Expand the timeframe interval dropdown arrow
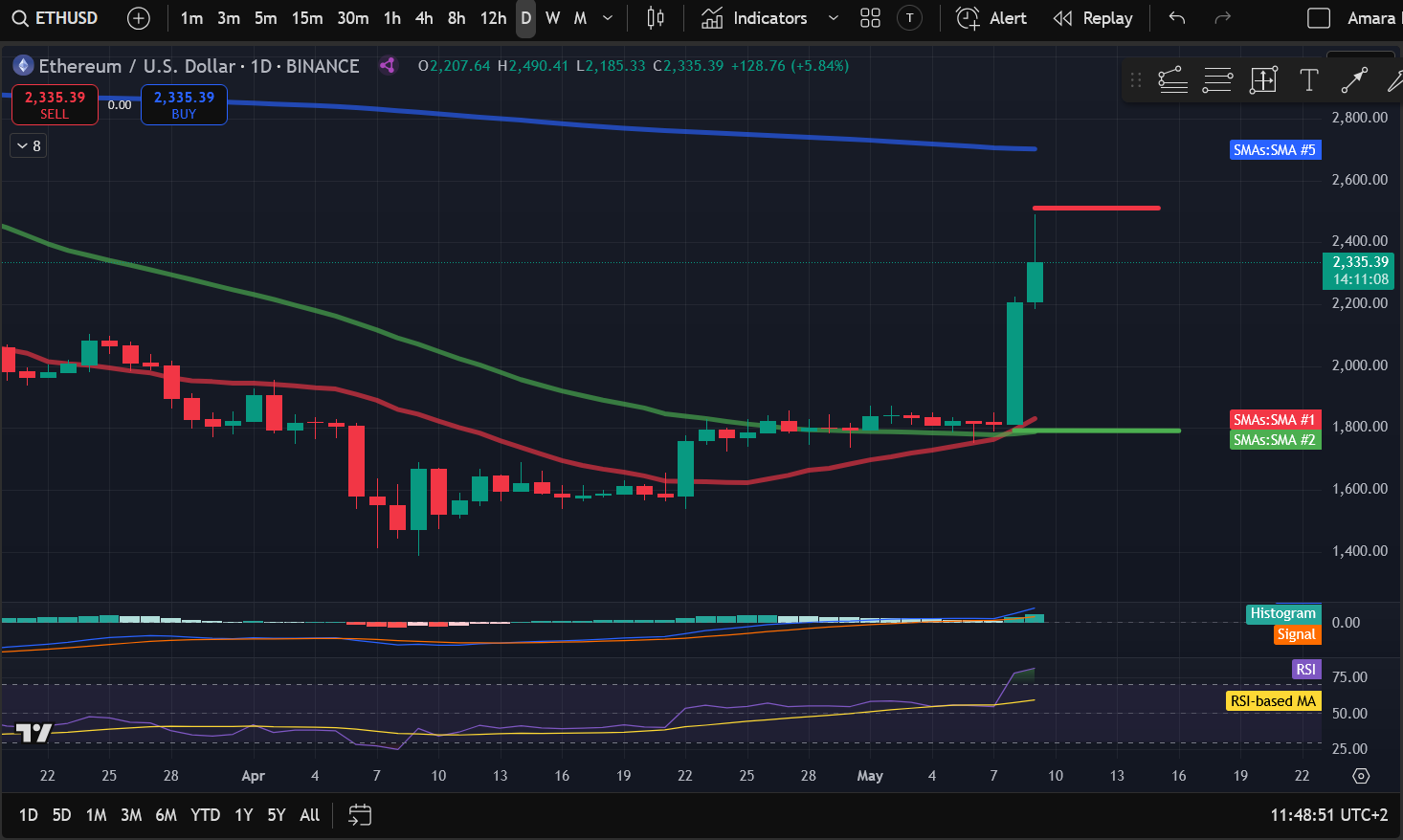The image size is (1403, 840). click(608, 18)
